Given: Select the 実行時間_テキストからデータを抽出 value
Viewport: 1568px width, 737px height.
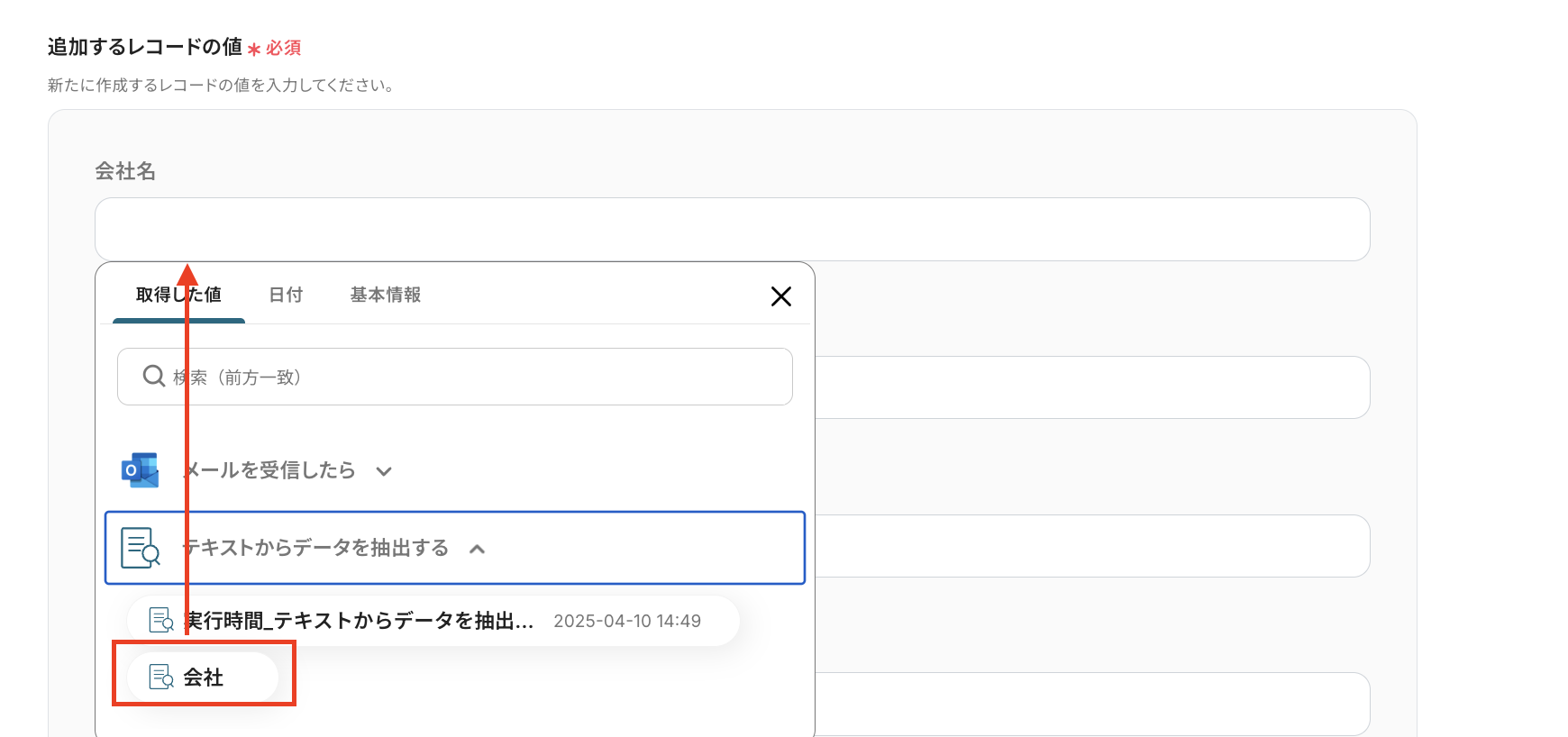Looking at the screenshot, I should [x=359, y=621].
